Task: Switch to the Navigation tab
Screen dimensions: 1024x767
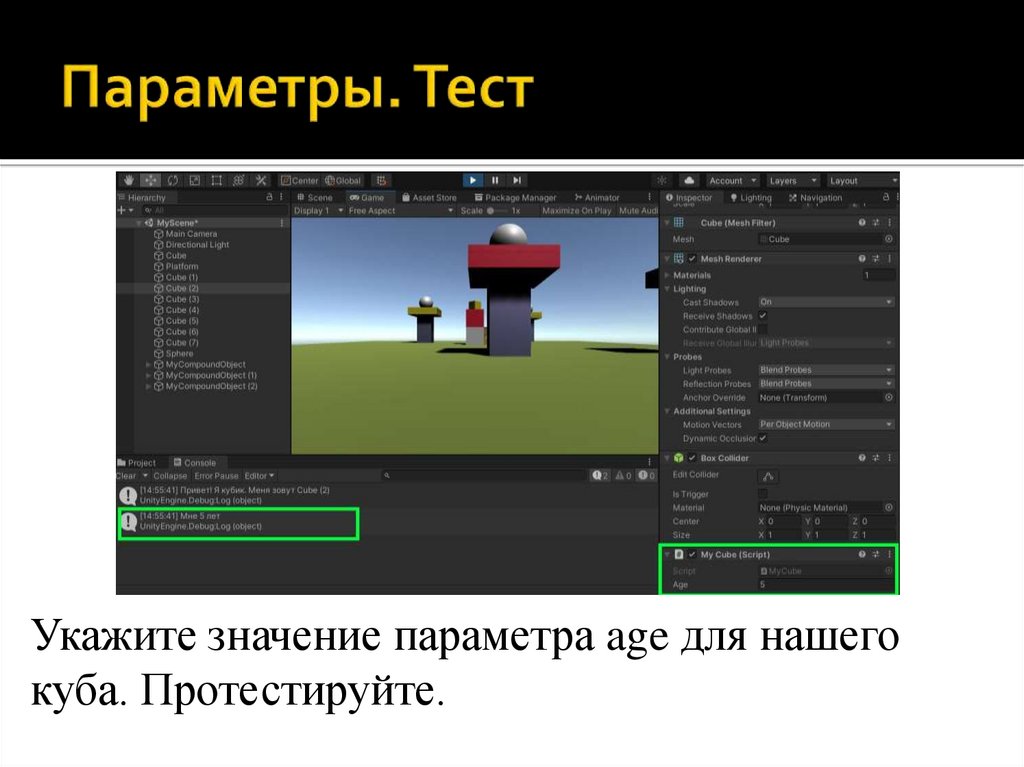Action: tap(815, 197)
